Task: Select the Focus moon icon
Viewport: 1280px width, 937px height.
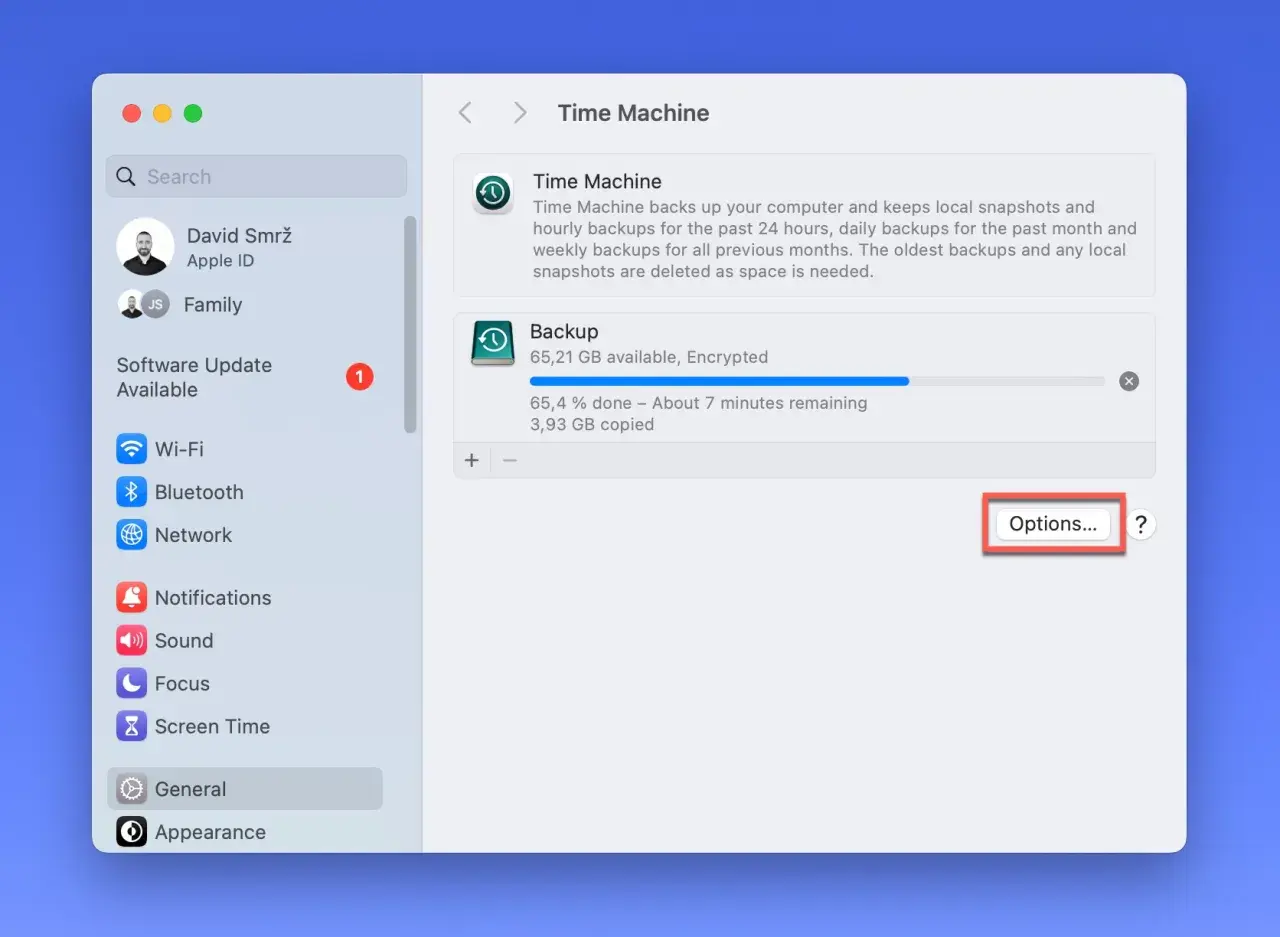Action: click(131, 684)
